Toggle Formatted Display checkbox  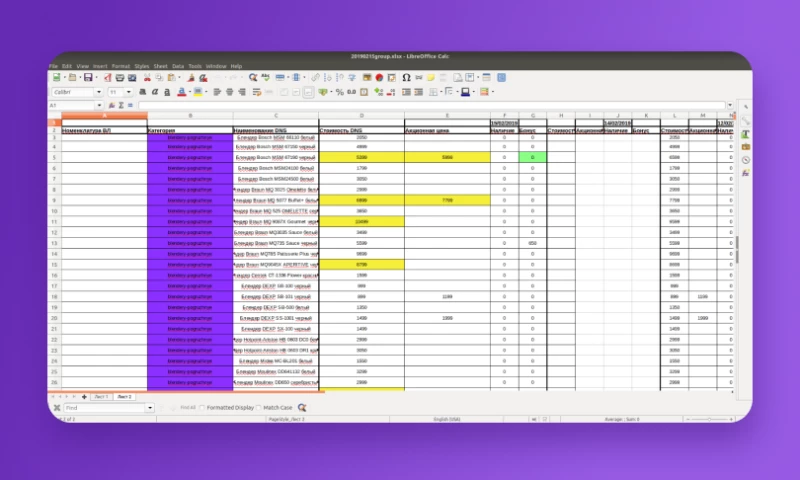(202, 408)
